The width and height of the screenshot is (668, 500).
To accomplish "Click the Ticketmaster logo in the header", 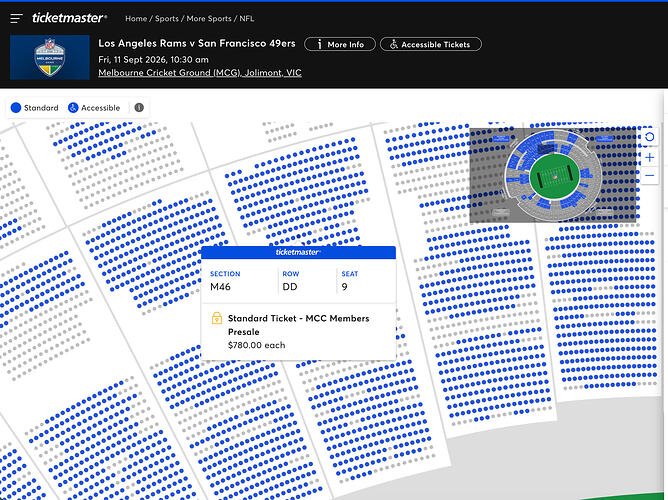I will (x=69, y=18).
